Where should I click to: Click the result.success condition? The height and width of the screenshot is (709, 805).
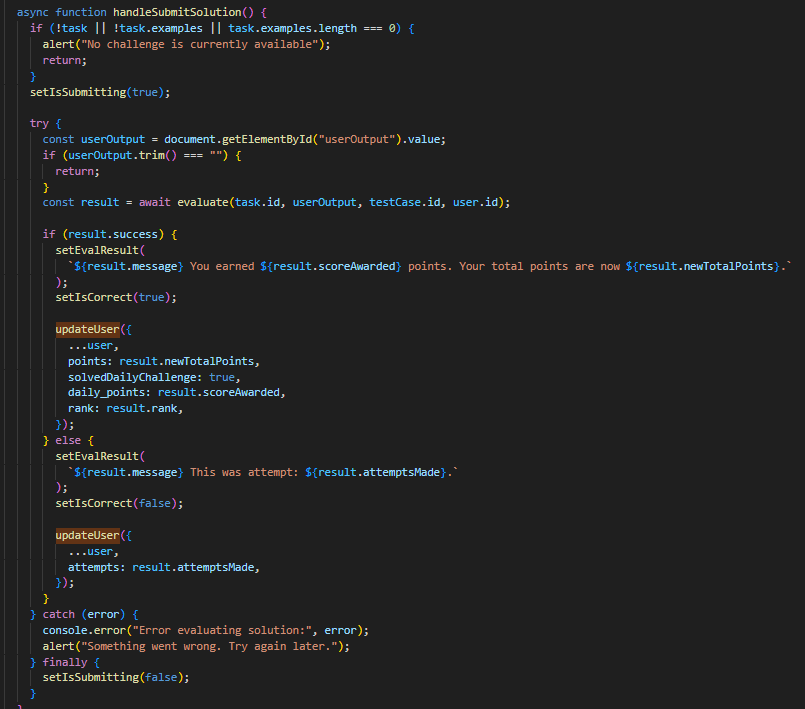click(117, 234)
